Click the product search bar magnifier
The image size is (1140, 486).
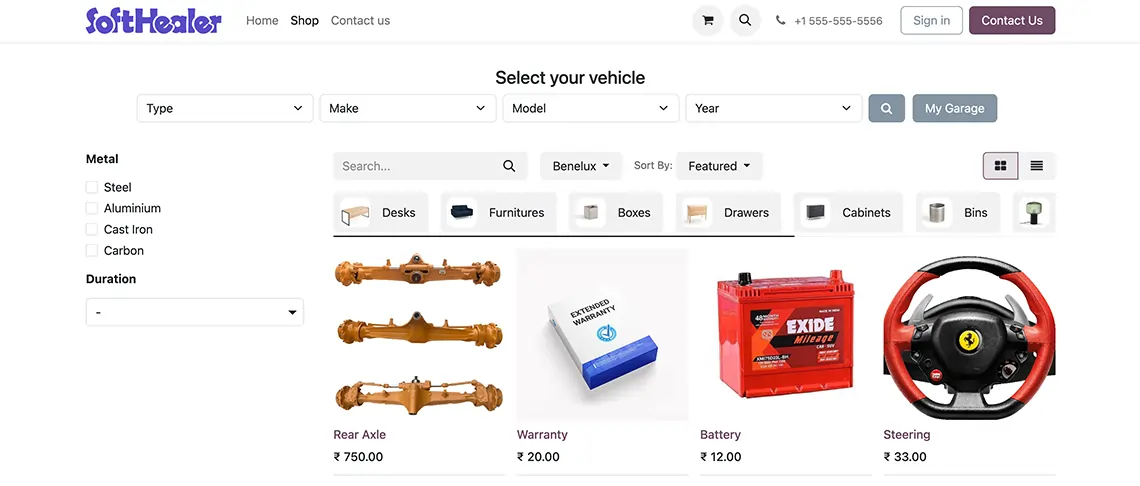pos(509,166)
